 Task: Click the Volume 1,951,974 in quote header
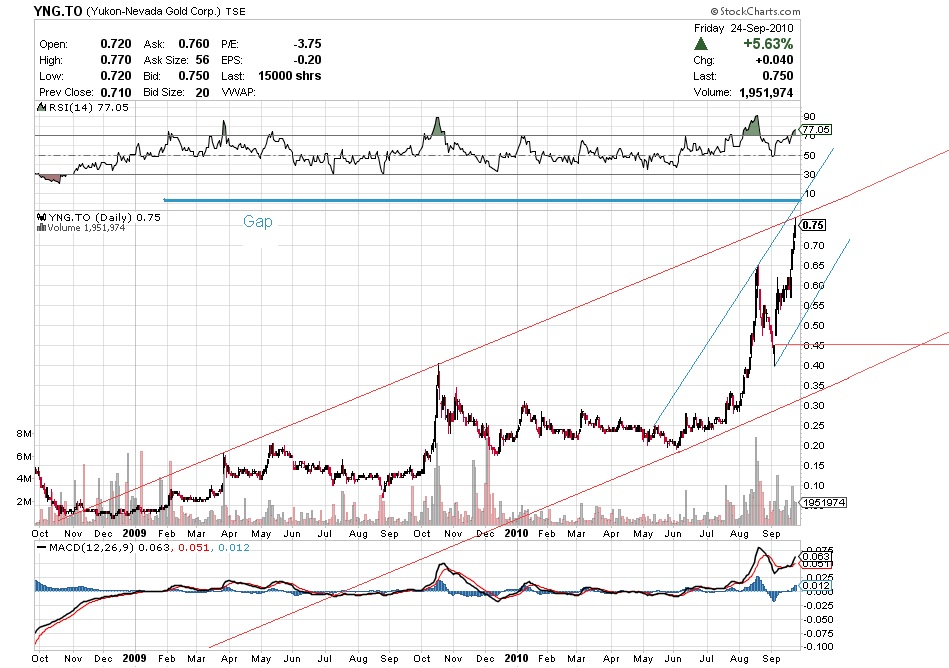(766, 92)
